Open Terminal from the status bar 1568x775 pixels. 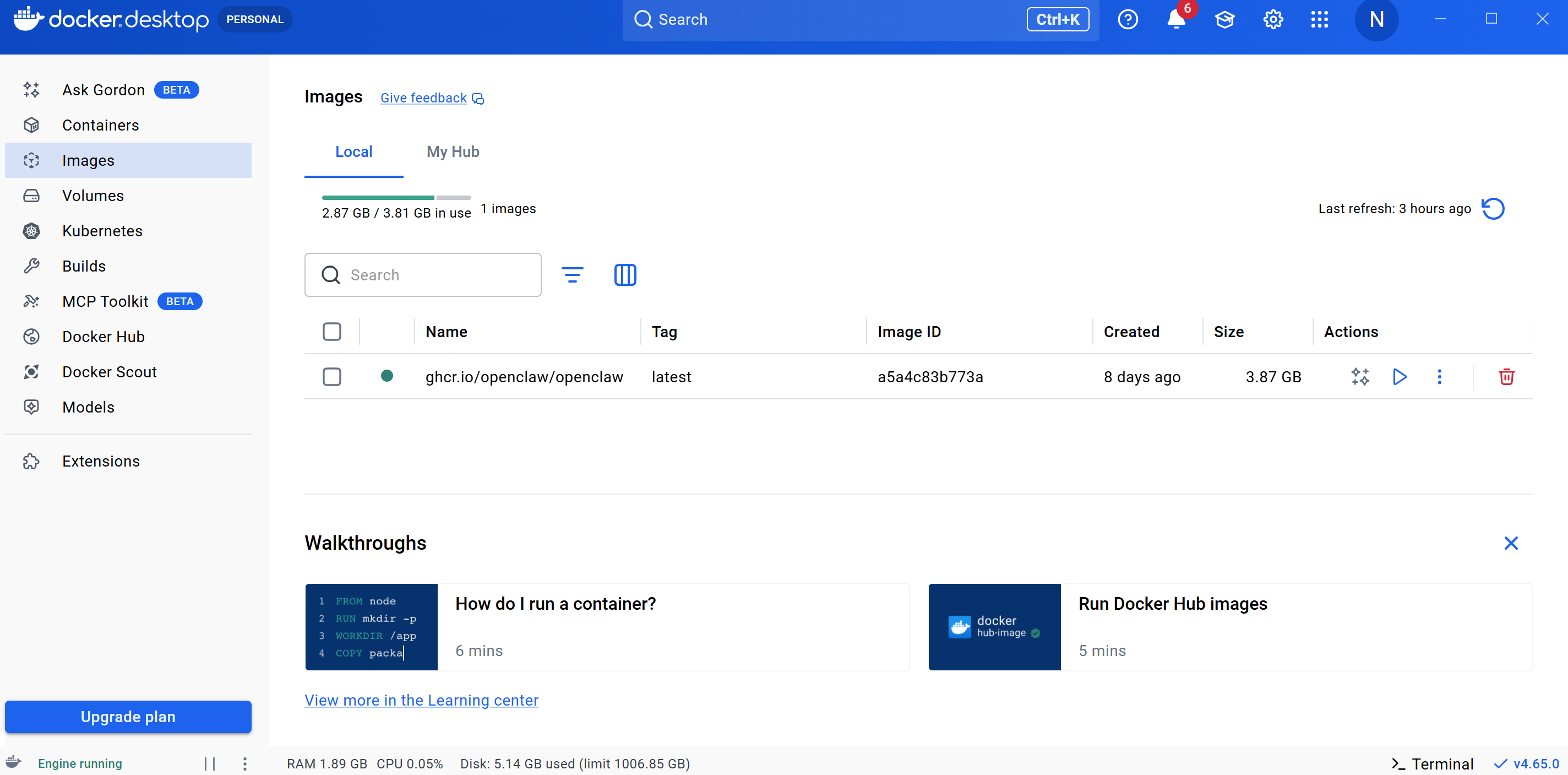point(1432,763)
